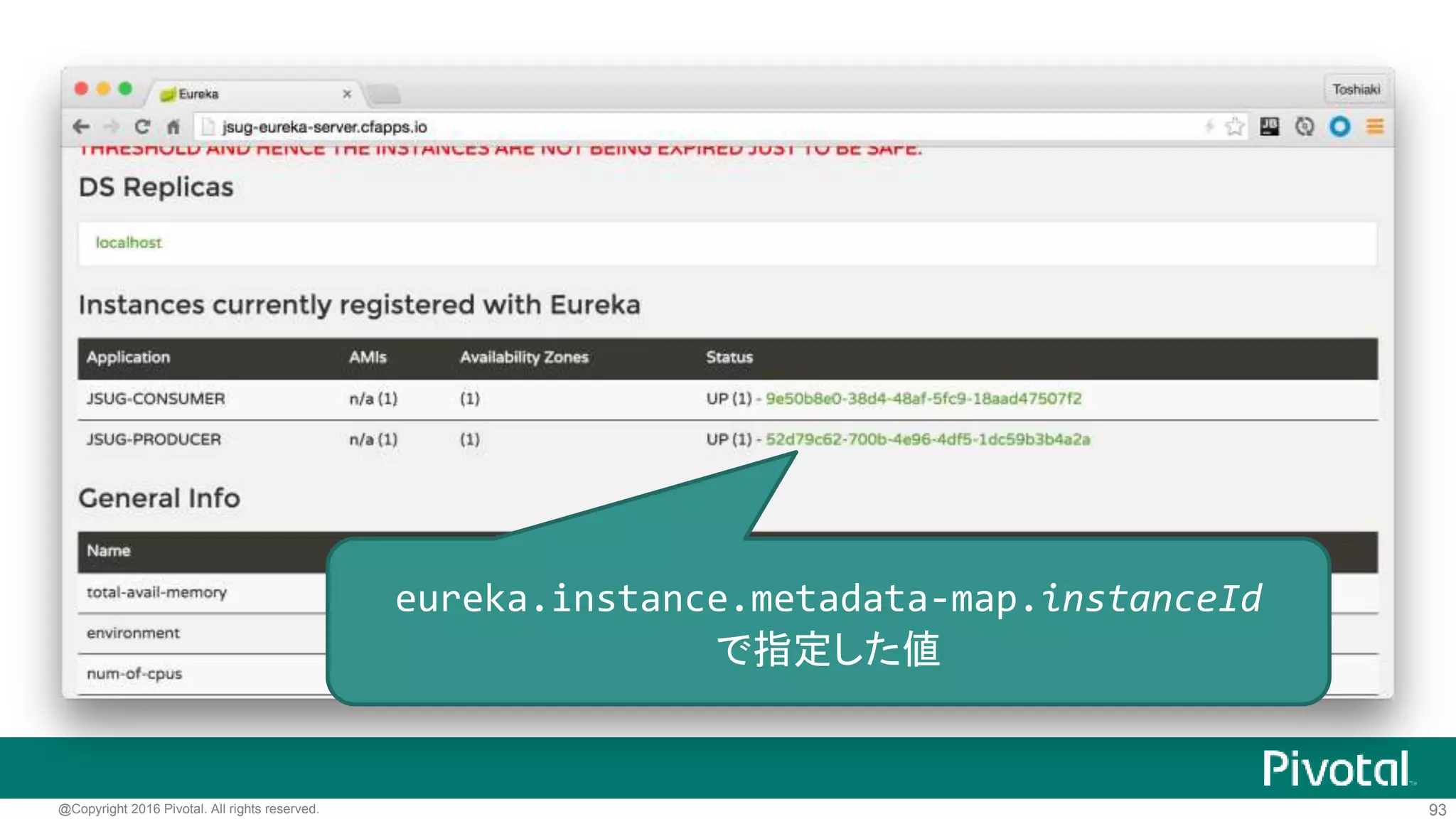Open the Chrome hamburger menu
1456x819 pixels.
point(1375,127)
